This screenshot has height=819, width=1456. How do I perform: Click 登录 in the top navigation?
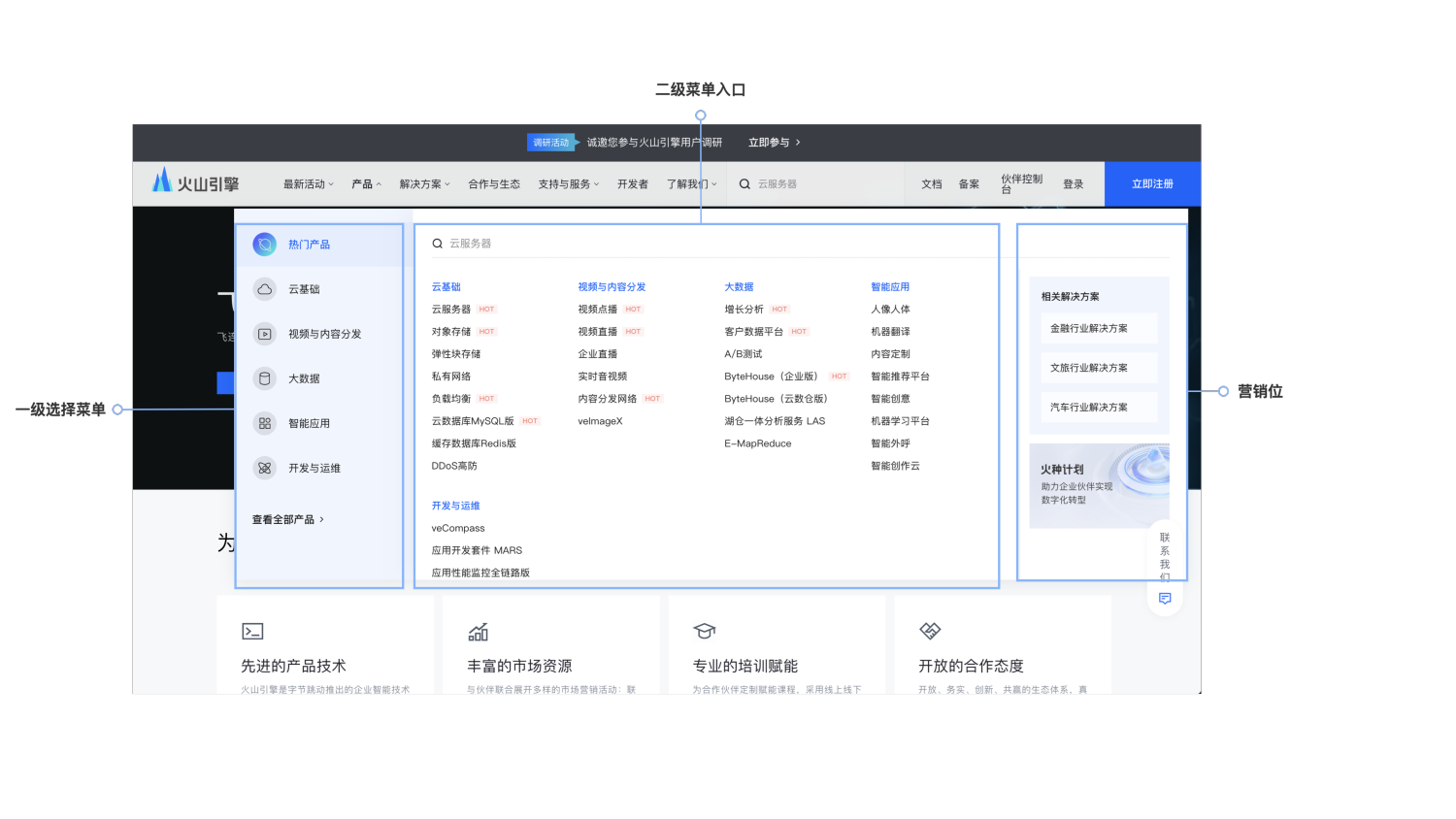click(1073, 184)
